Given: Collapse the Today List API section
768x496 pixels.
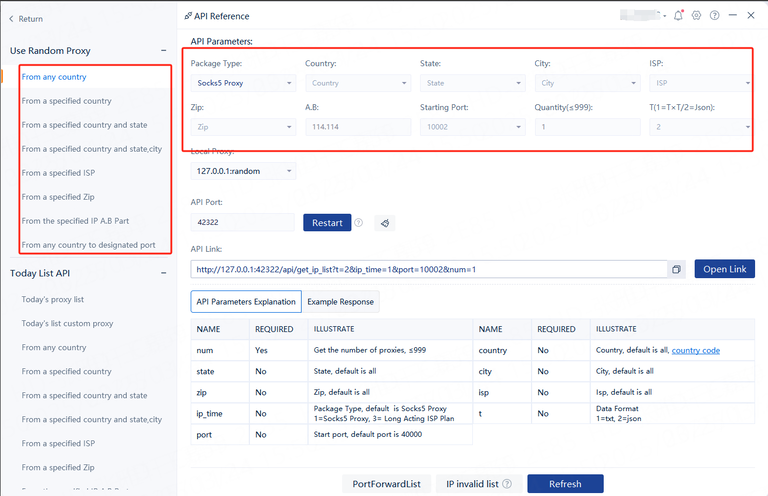Looking at the screenshot, I should pyautogui.click(x=164, y=273).
